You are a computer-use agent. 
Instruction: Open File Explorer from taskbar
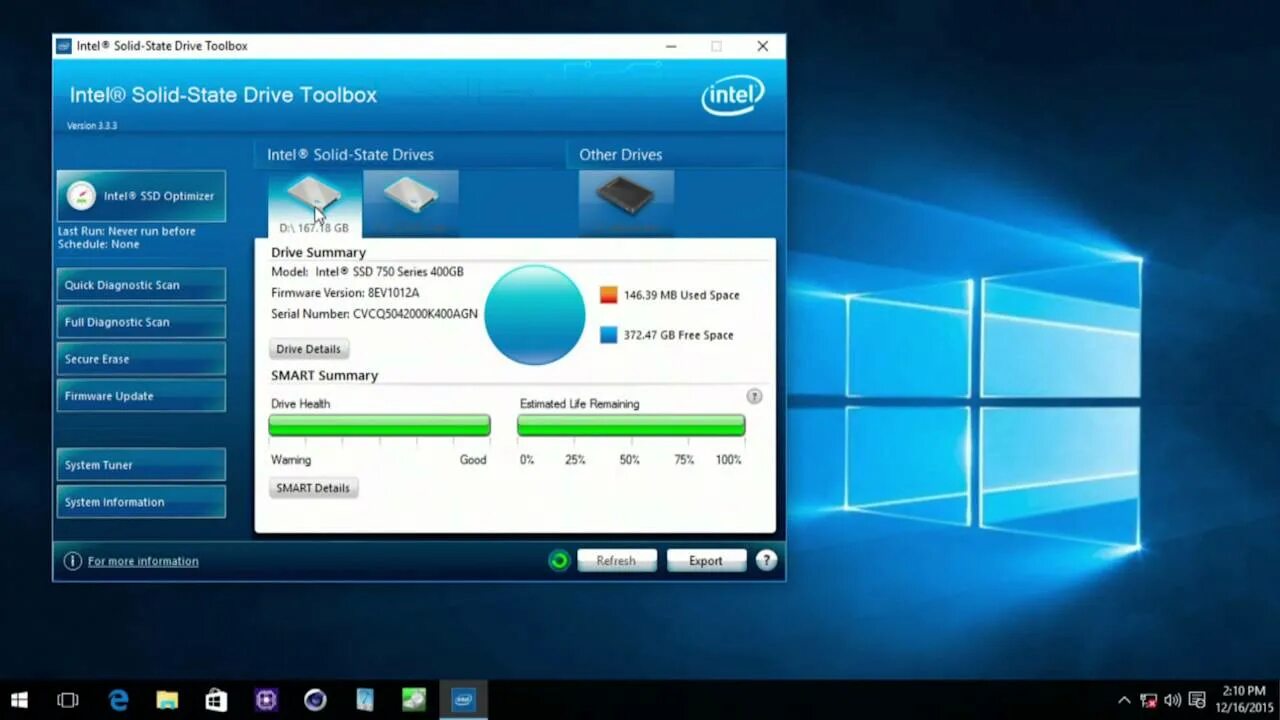[167, 700]
